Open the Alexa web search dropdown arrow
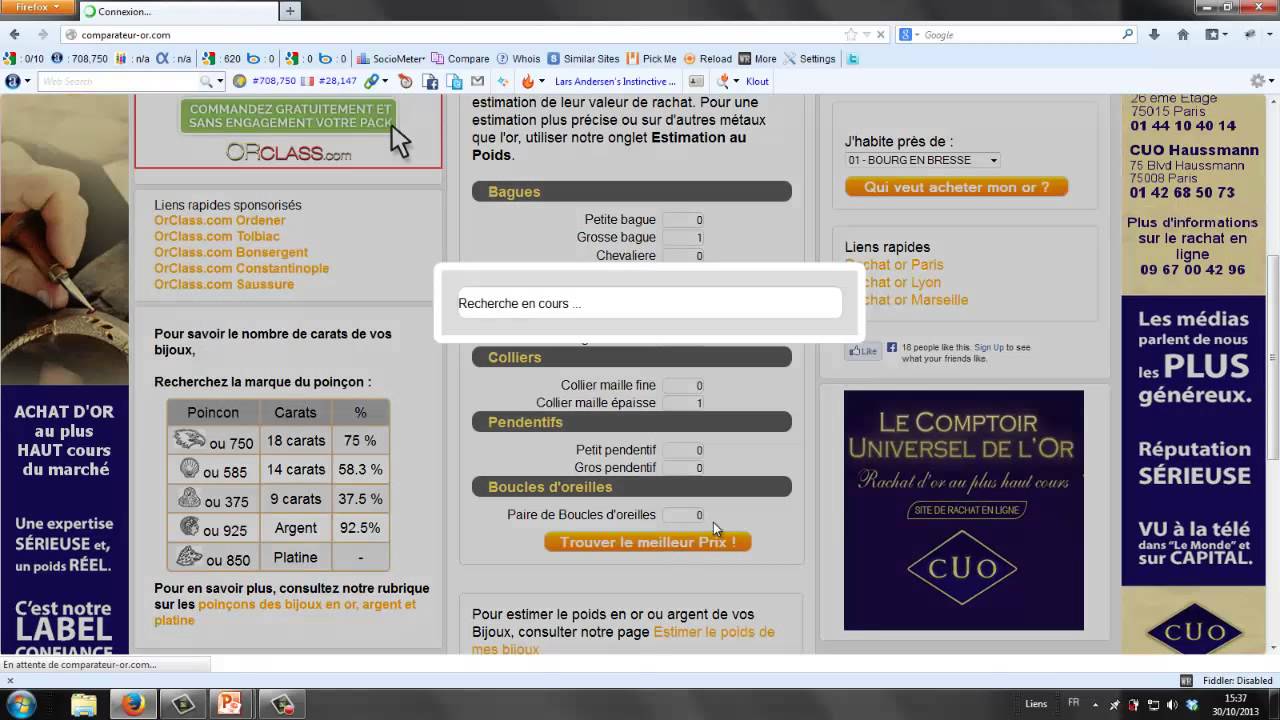The height and width of the screenshot is (720, 1280). pos(219,81)
